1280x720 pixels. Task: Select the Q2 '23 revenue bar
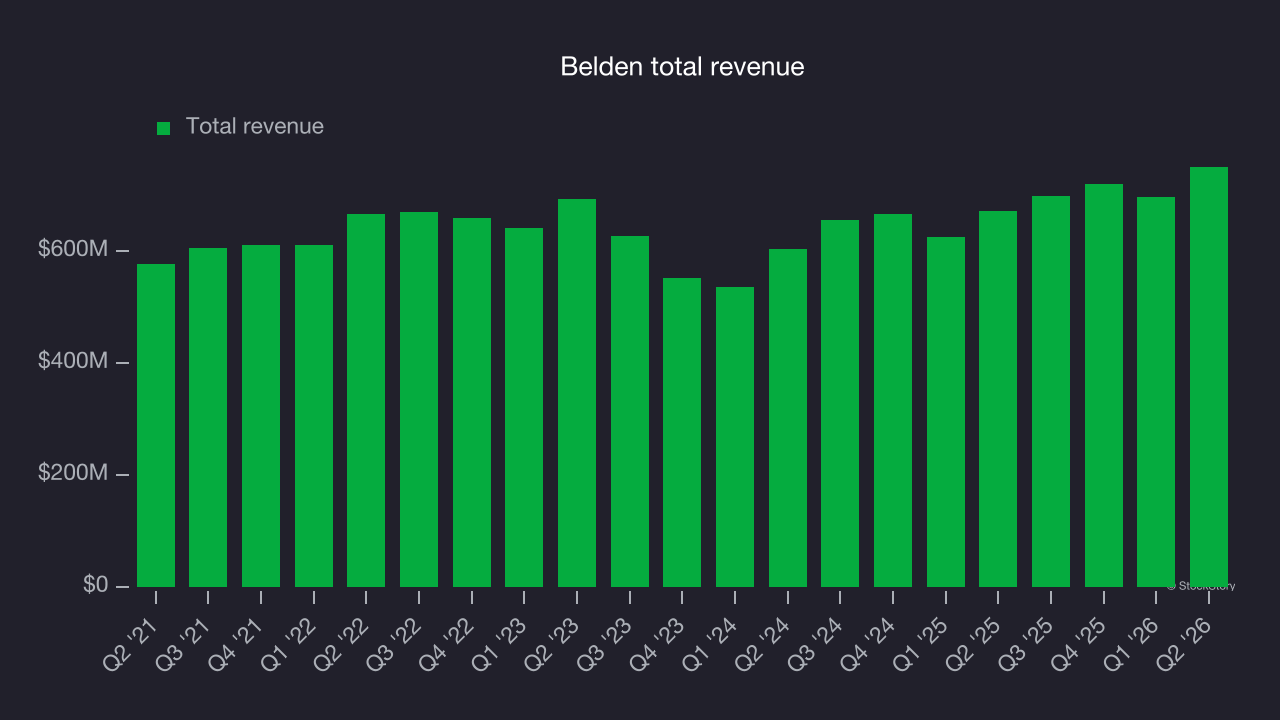click(577, 393)
